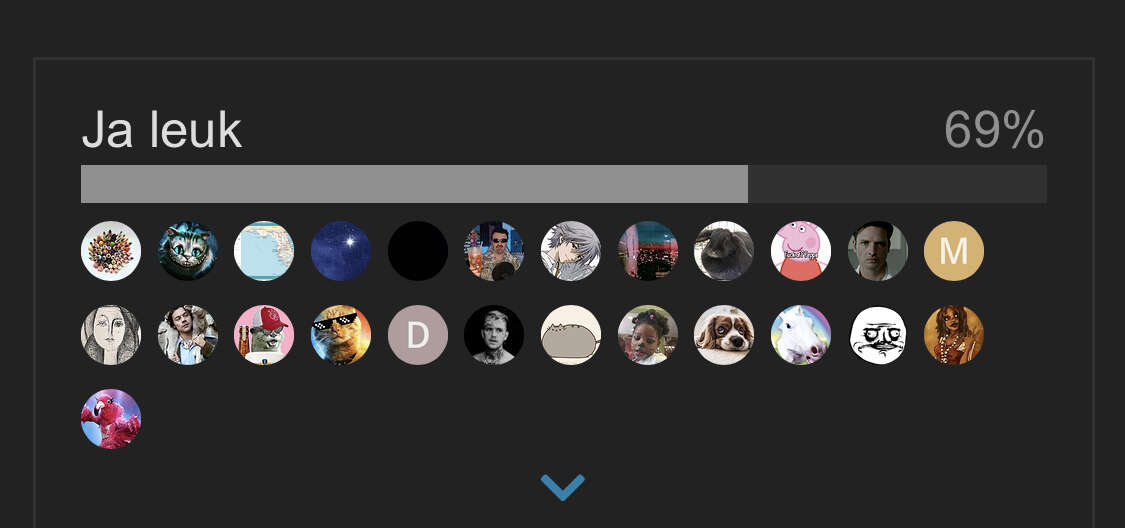Select the unicorn avatar
Viewport: 1125px width, 528px height.
[x=801, y=335]
